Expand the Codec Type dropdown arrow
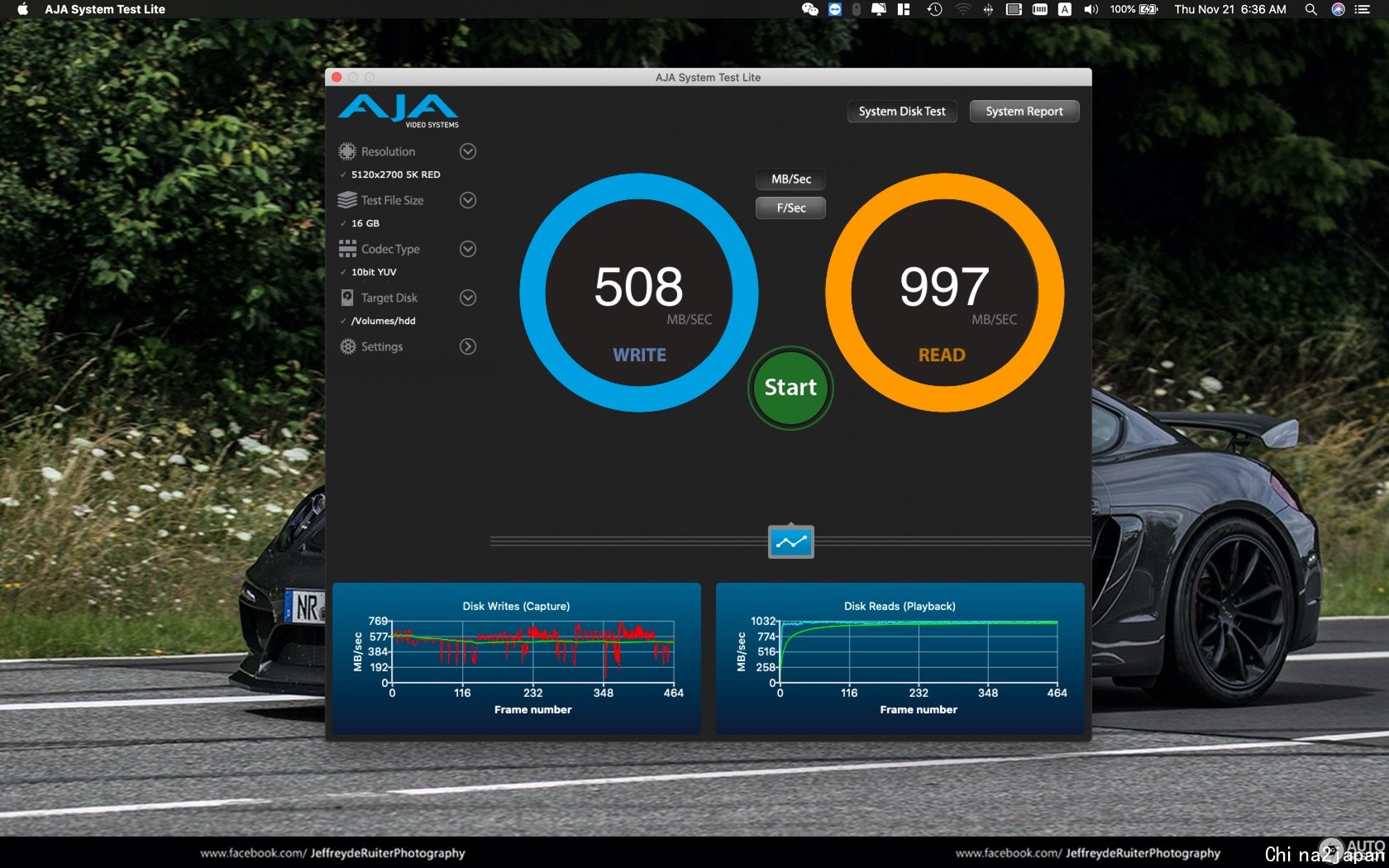The image size is (1389, 868). [x=468, y=249]
